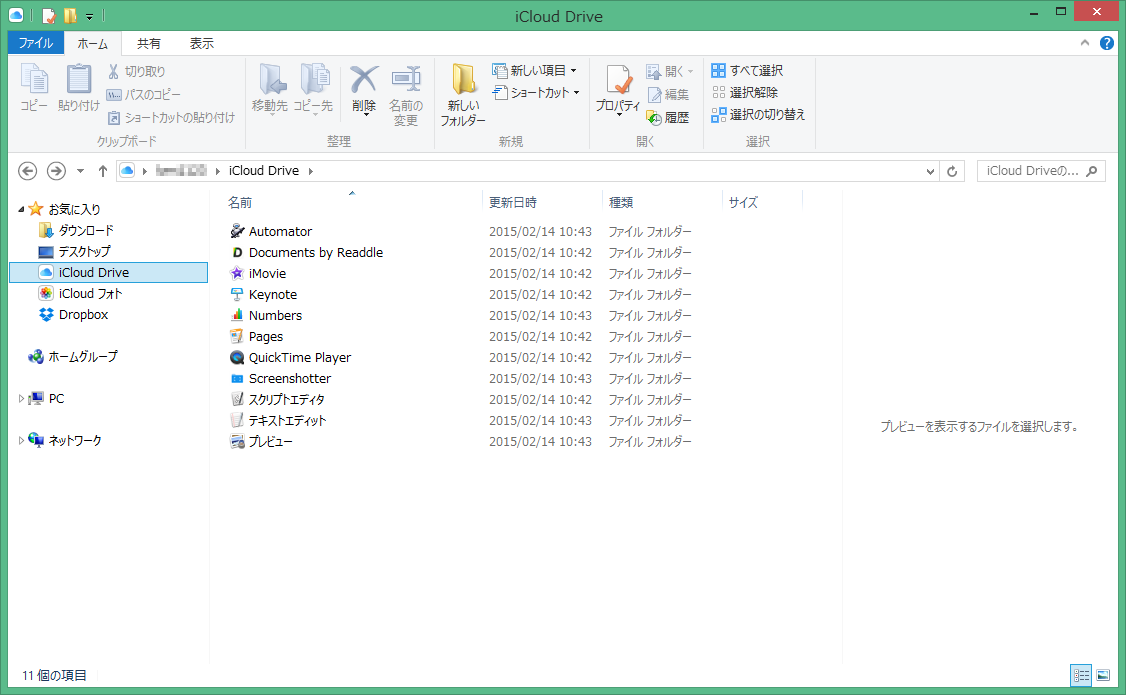Viewport: 1126px width, 695px height.
Task: Click Select all (すべて選択)
Action: point(748,70)
